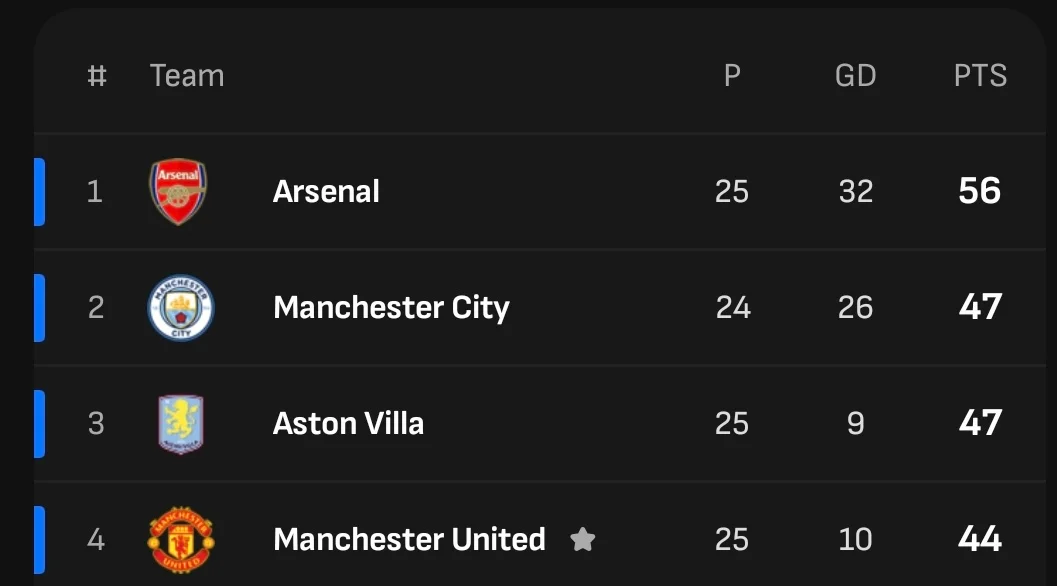The height and width of the screenshot is (586, 1057).
Task: Open the Manchester City team name link
Action: click(391, 307)
